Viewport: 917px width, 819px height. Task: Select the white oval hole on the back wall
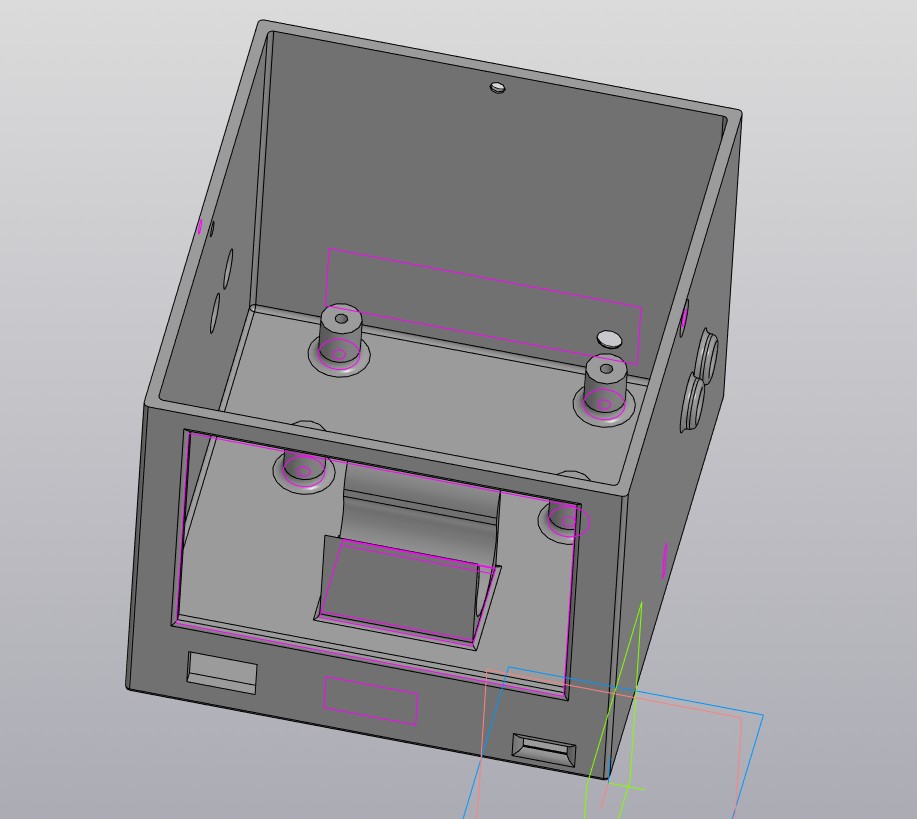[x=609, y=339]
